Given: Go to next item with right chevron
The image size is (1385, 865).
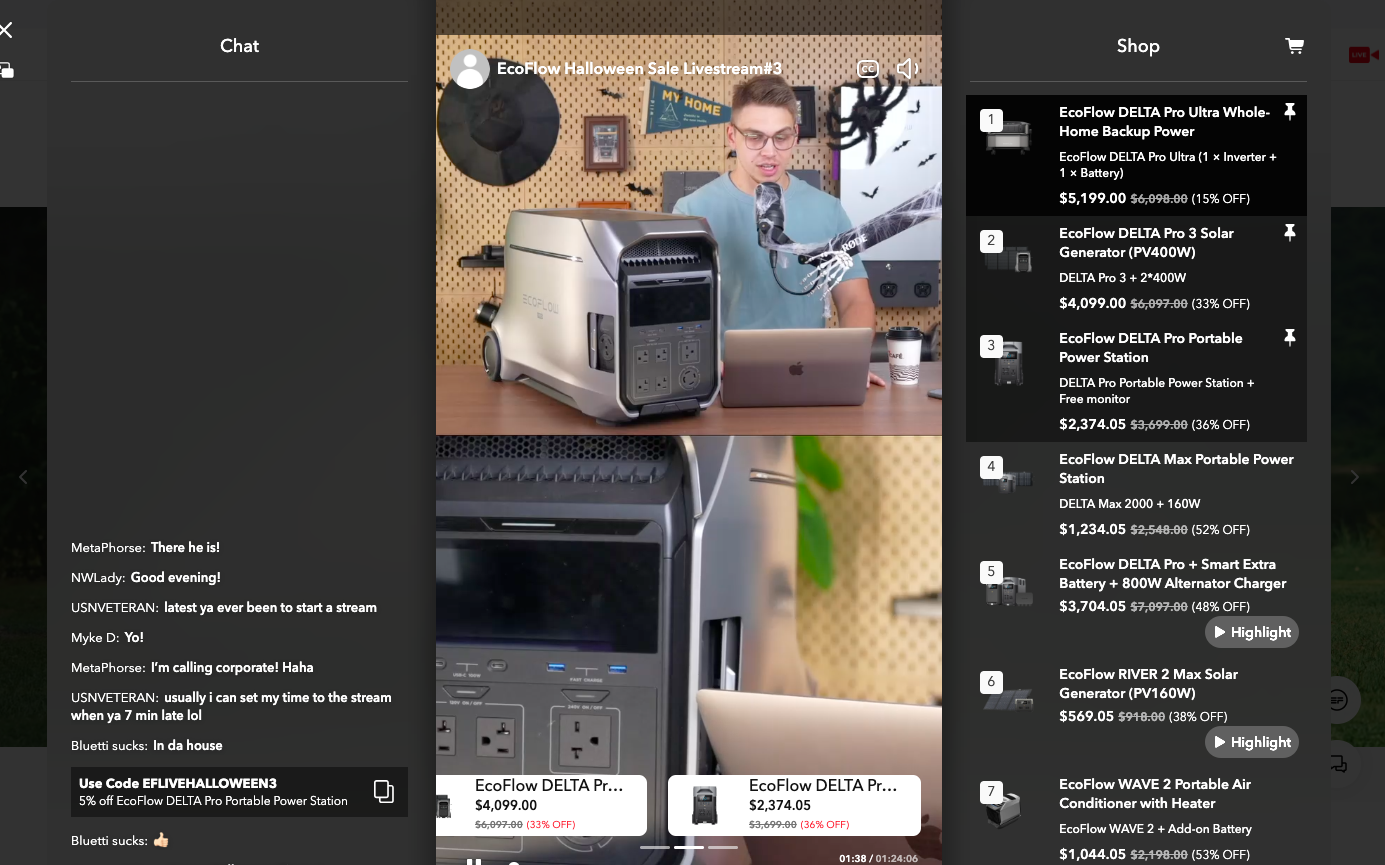Looking at the screenshot, I should 1355,477.
